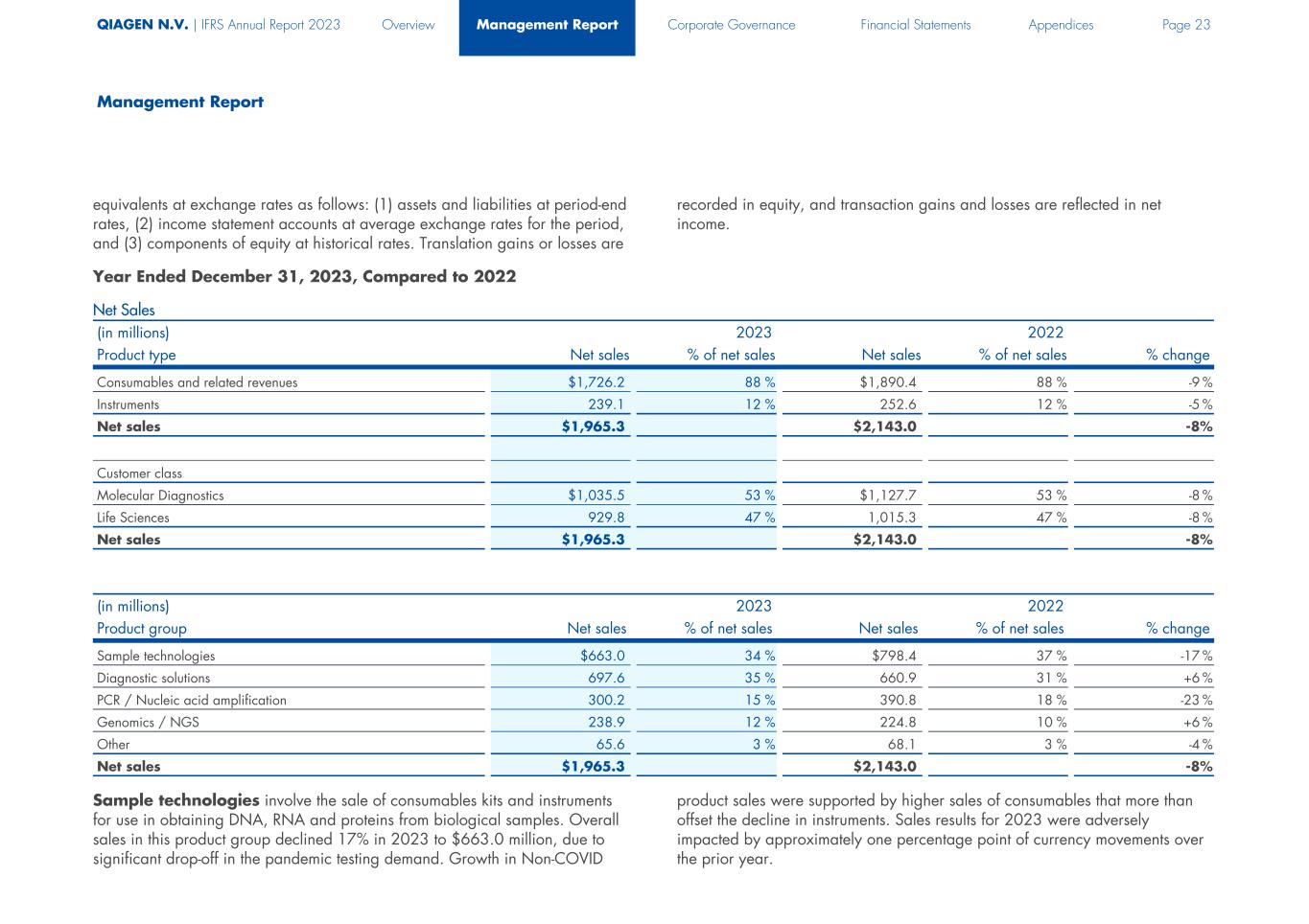Click the Life Sciences 2022 value 1,015.3
Screen dimensions: 1309x924
(x=891, y=518)
